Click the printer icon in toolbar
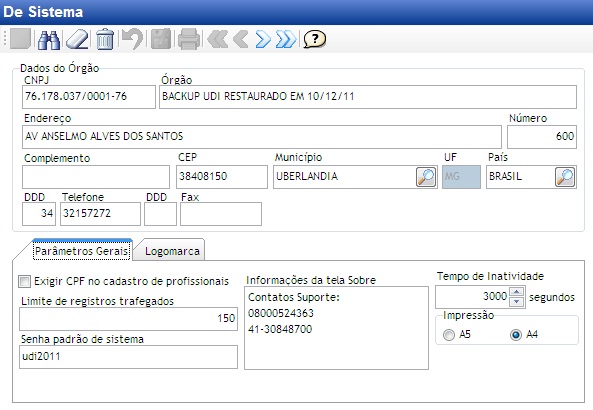The image size is (593, 410). (x=189, y=39)
